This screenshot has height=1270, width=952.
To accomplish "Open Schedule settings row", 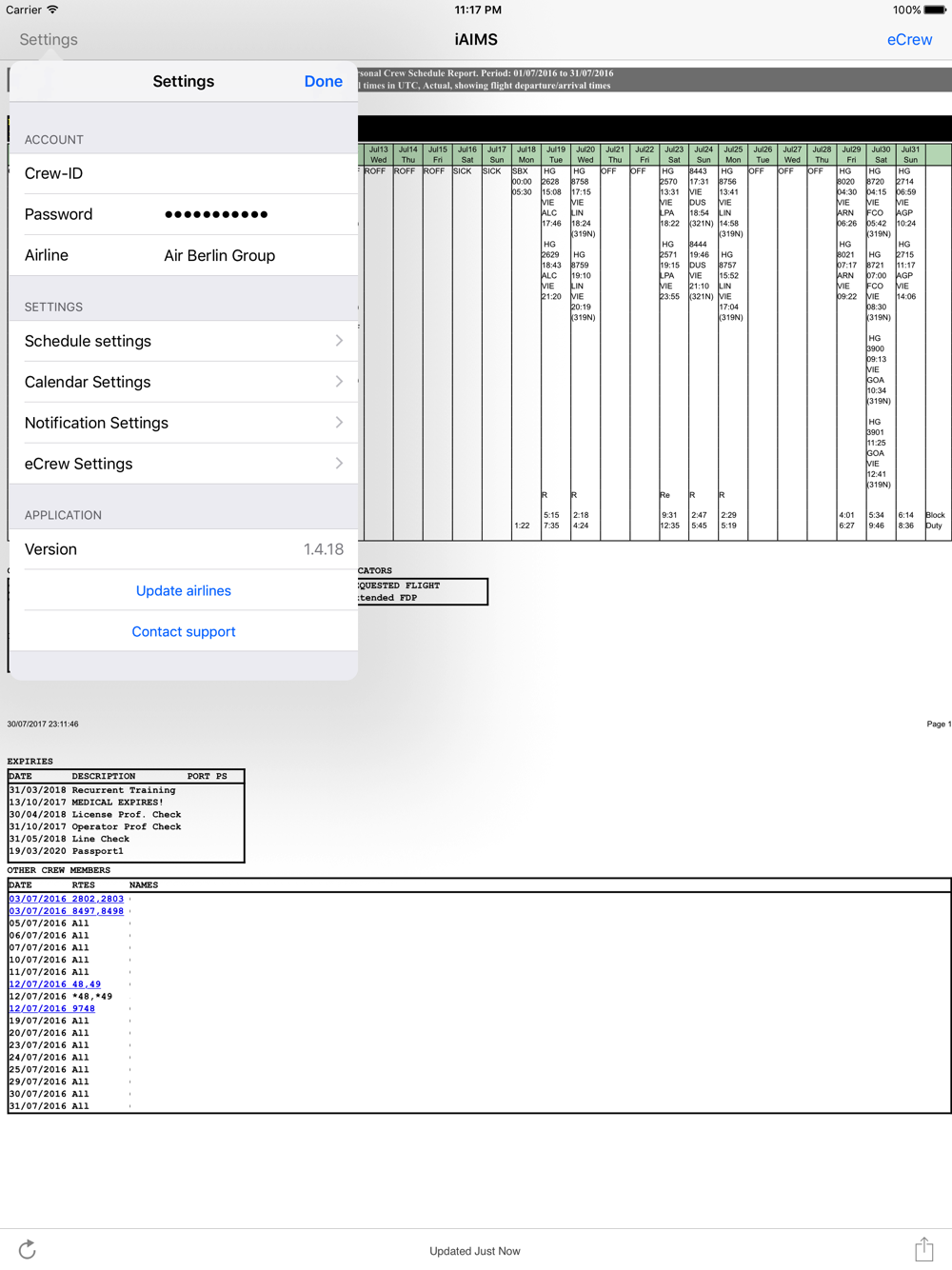I will [x=184, y=341].
